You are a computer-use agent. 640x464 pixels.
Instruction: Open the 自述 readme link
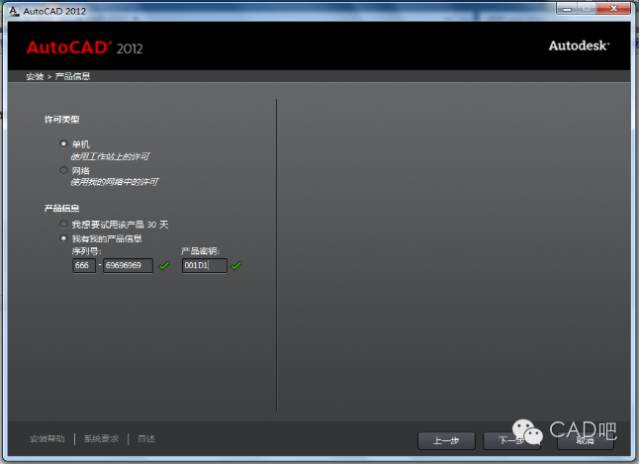146,439
